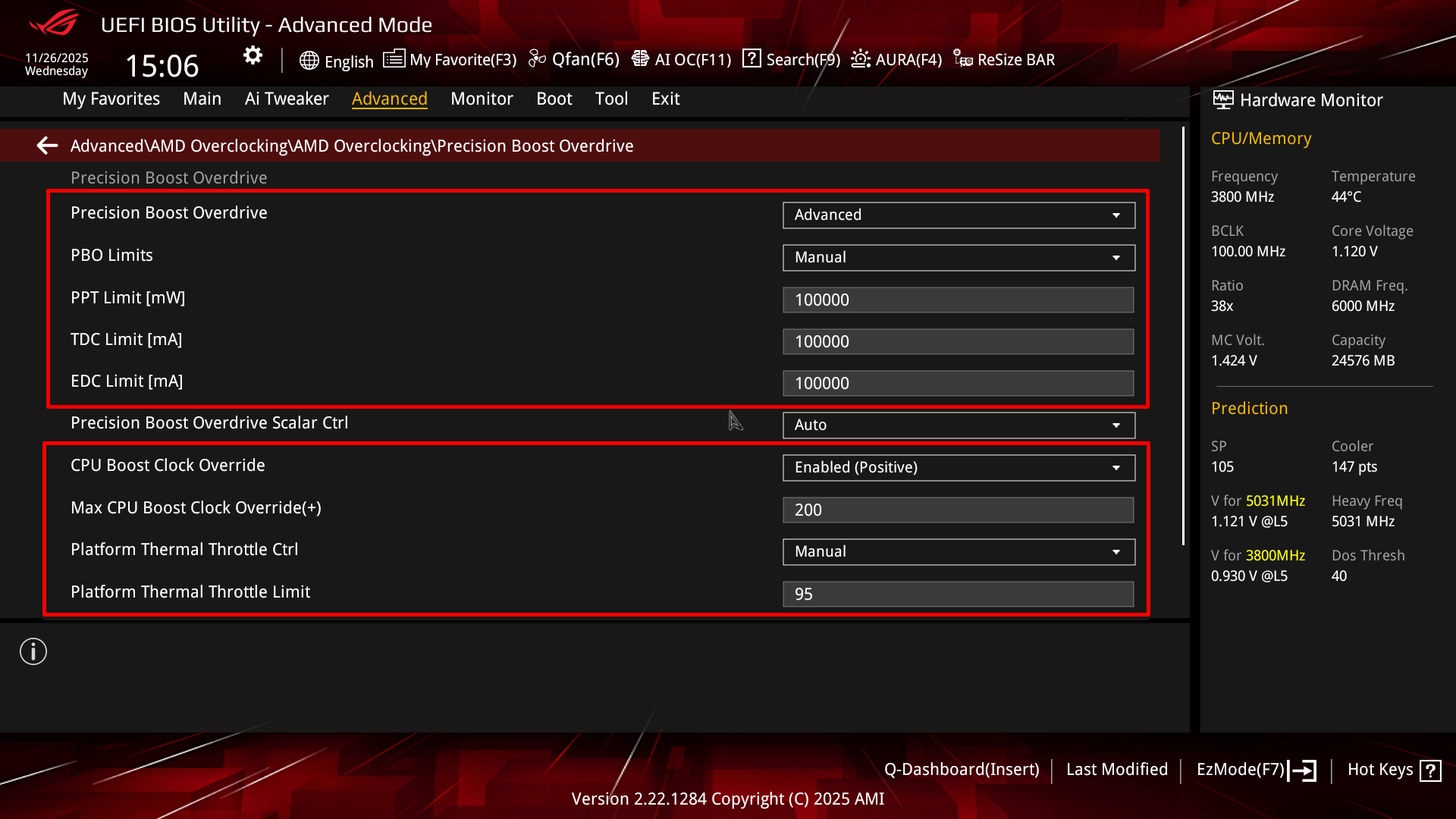Expand PBO Limits Manual dropdown
The image size is (1456, 819).
coord(959,258)
